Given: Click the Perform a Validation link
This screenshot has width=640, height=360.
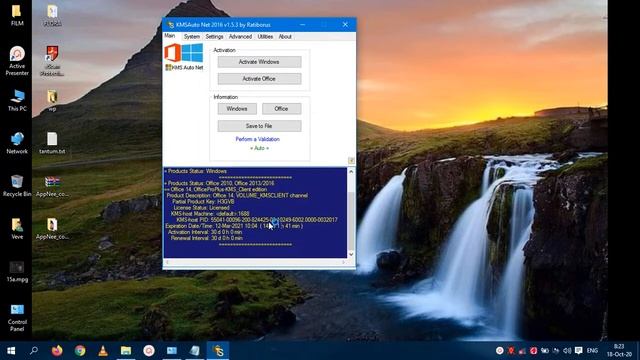Looking at the screenshot, I should click(x=258, y=139).
